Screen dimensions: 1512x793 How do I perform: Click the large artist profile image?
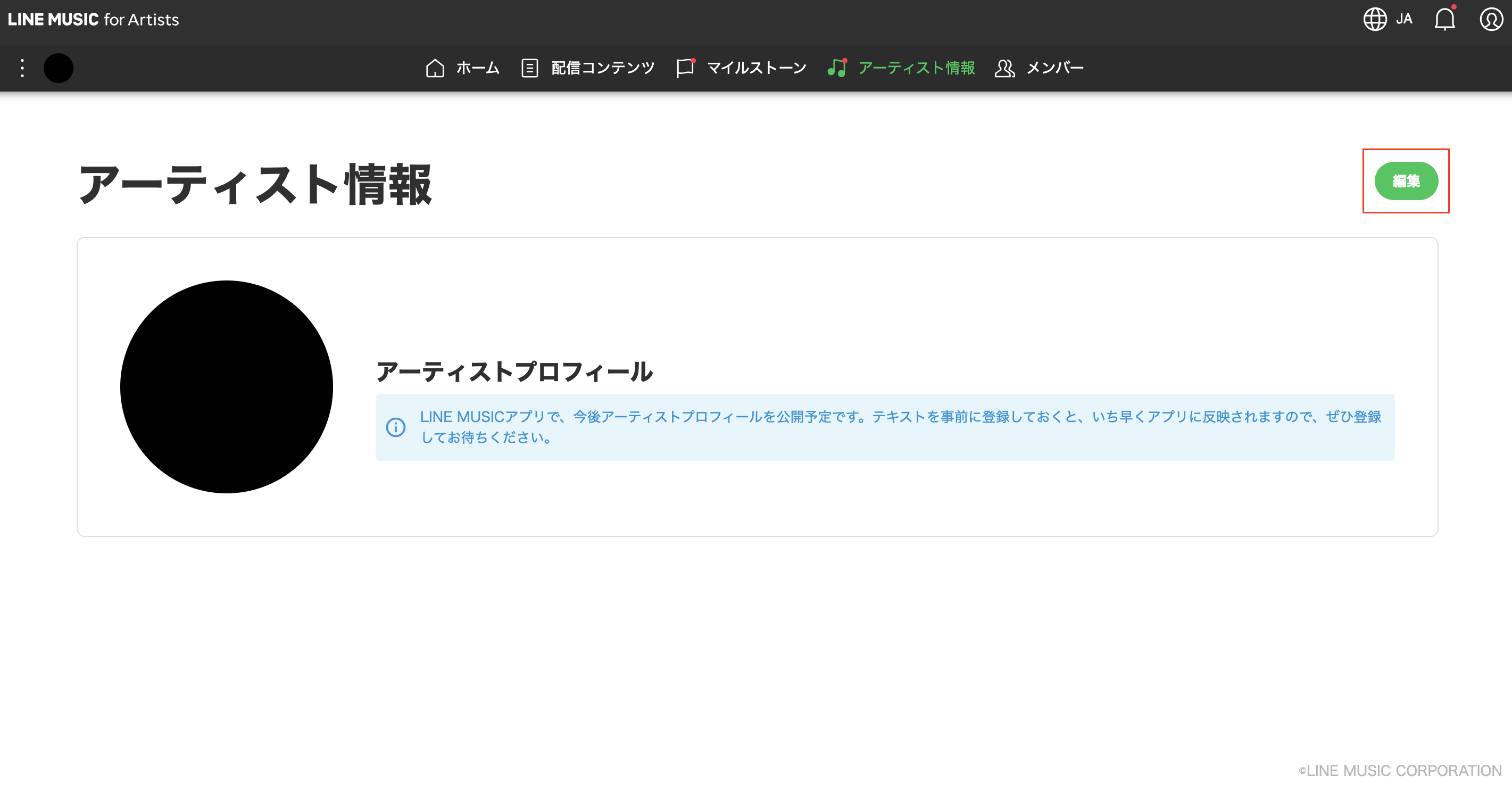point(227,387)
